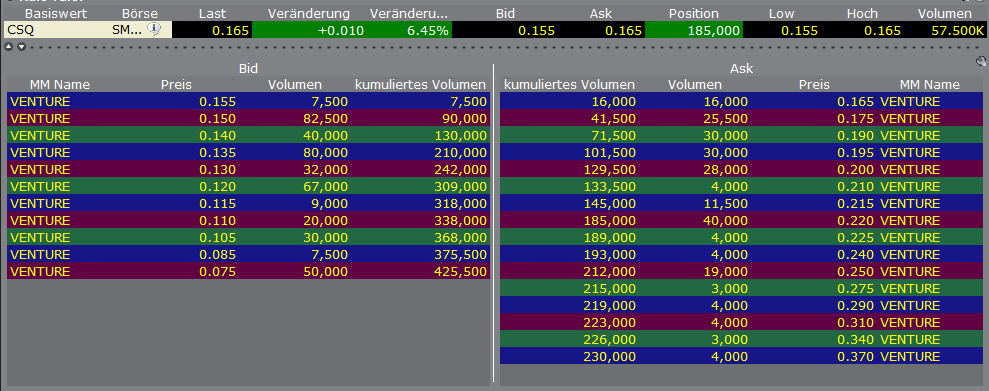Click the ask row priced 0.165
This screenshot has height=391, width=989.
[741, 102]
